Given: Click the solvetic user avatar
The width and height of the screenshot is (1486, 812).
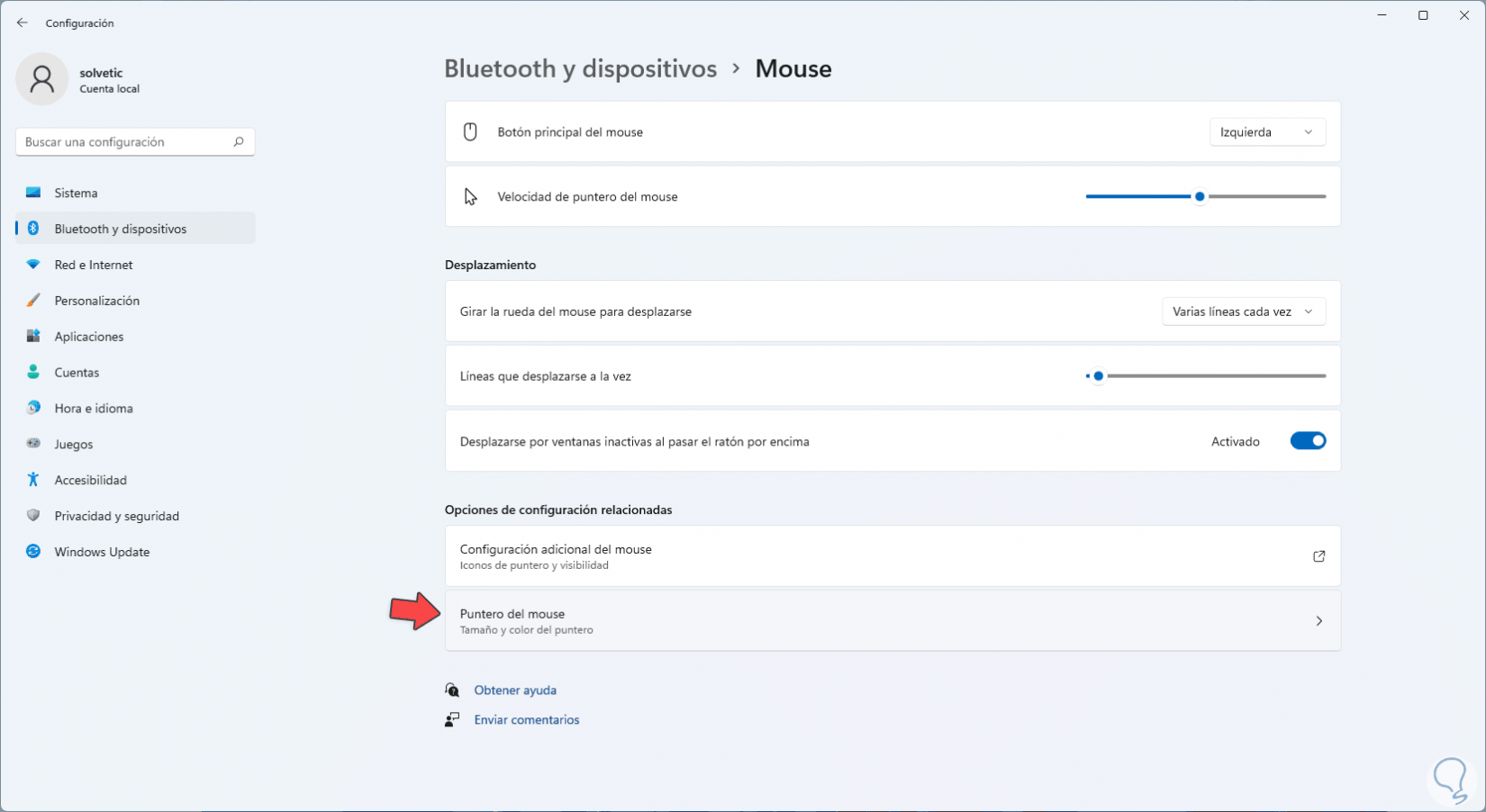Looking at the screenshot, I should (x=41, y=79).
